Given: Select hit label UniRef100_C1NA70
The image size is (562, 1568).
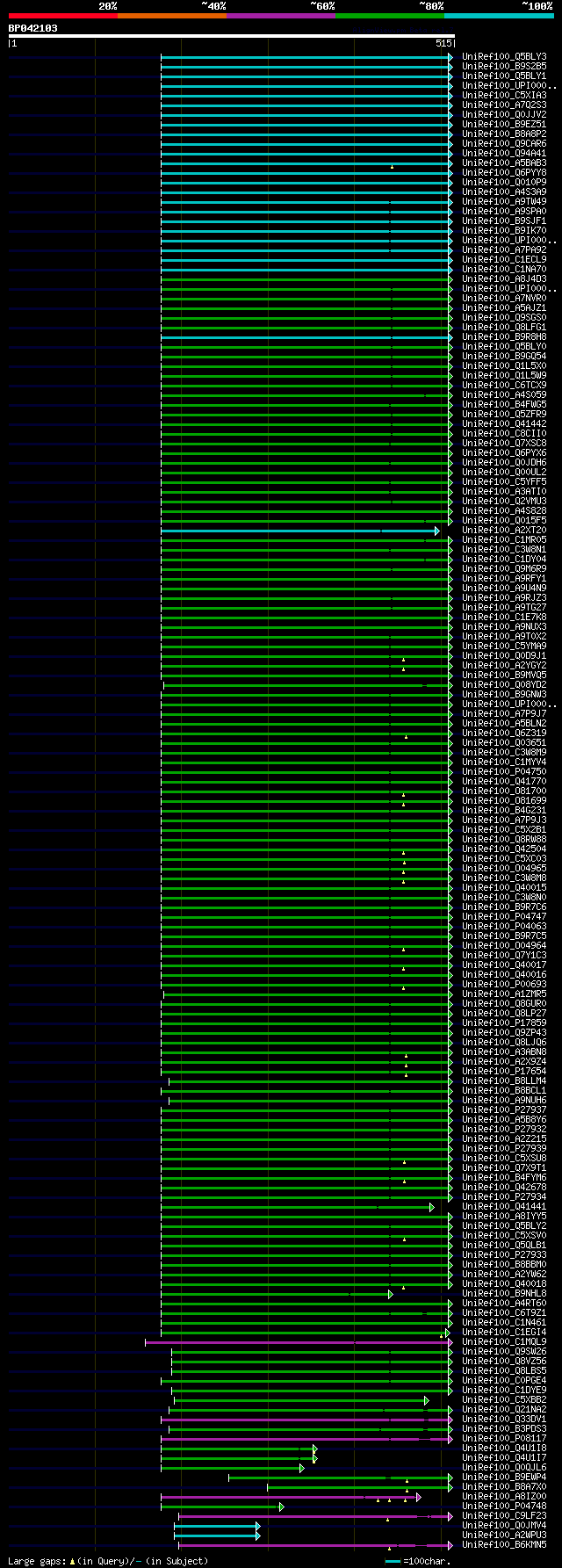Looking at the screenshot, I should [x=504, y=270].
